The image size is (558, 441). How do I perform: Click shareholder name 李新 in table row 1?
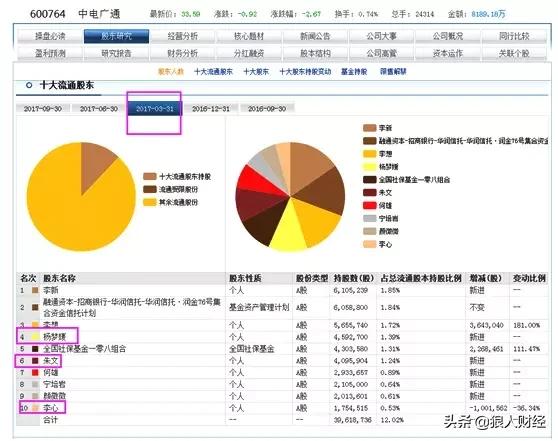[51, 290]
